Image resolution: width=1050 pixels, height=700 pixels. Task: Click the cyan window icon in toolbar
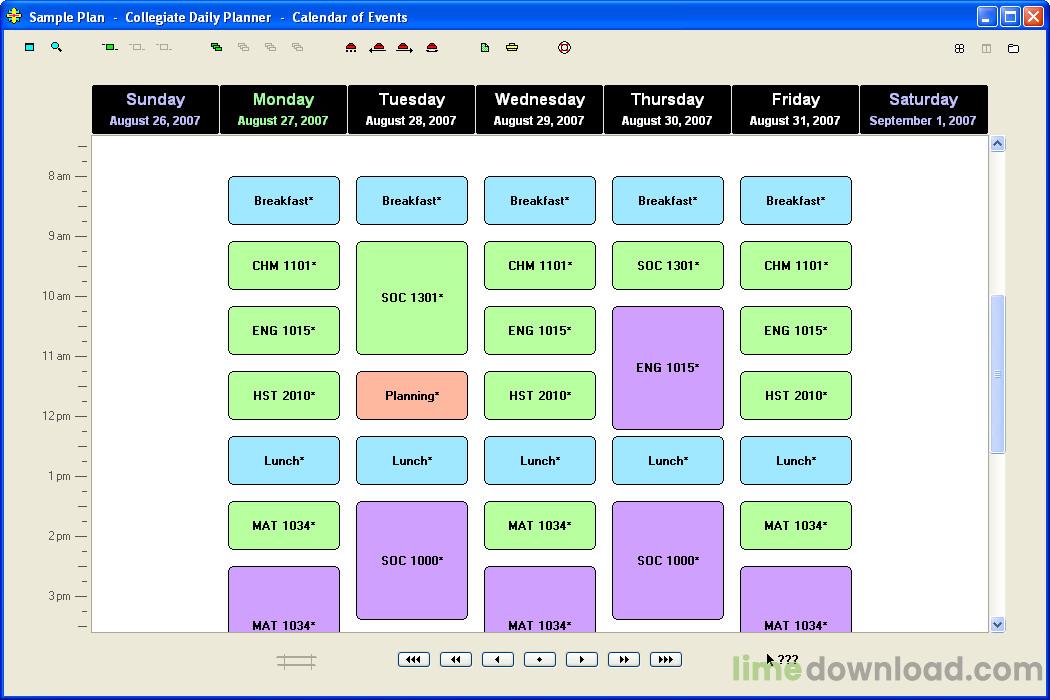30,47
